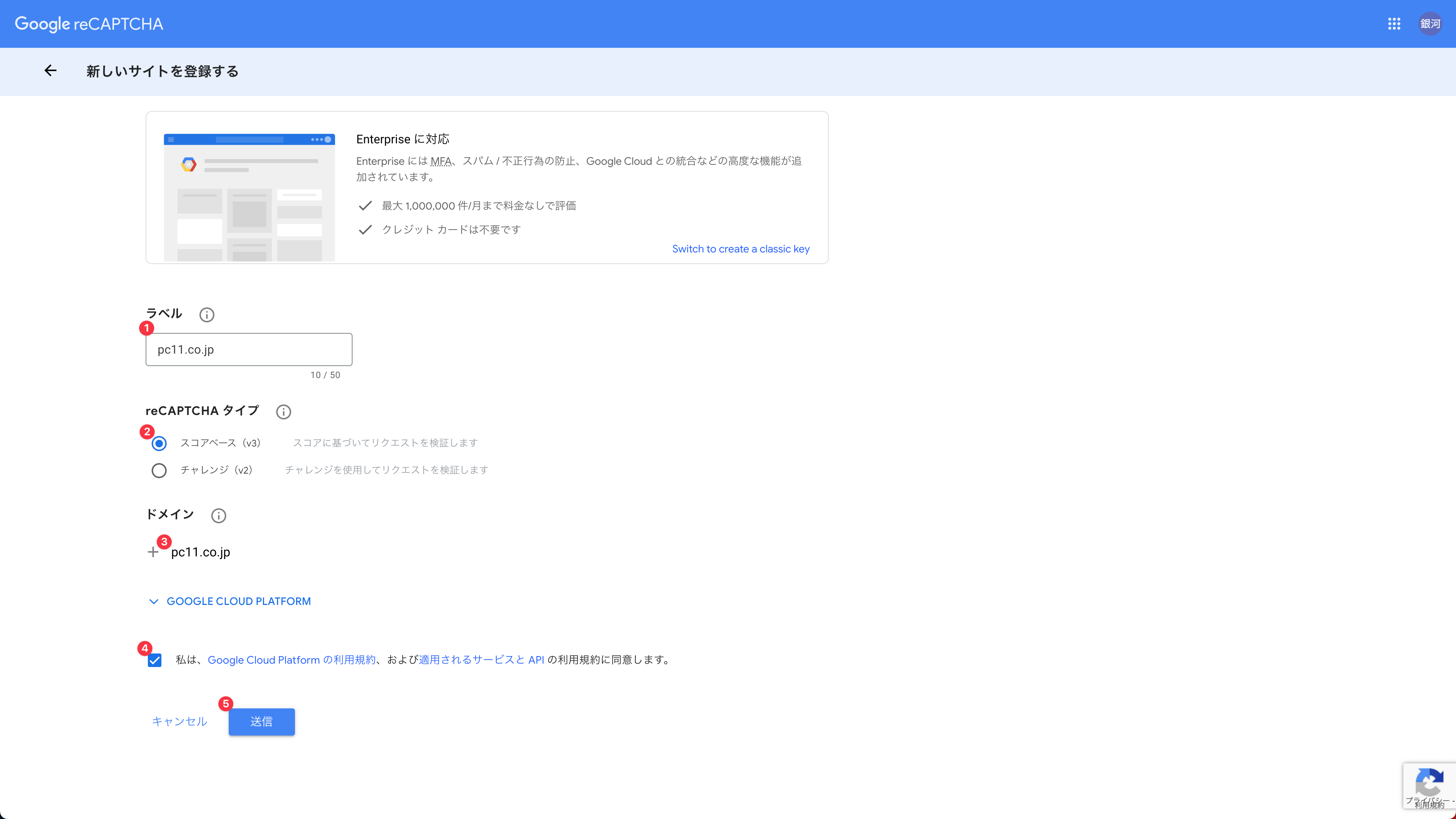1456x819 pixels.
Task: Click info icon next to ドメイン
Action: pyautogui.click(x=218, y=515)
